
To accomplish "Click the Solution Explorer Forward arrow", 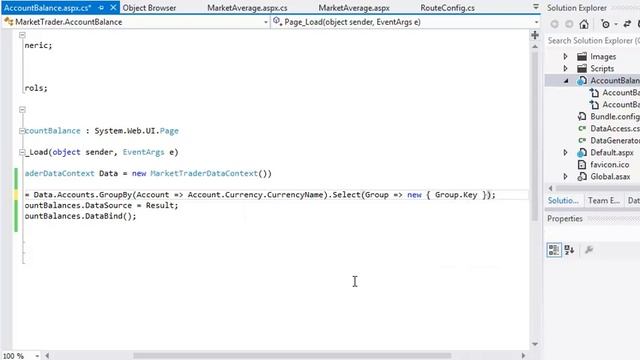I will pyautogui.click(x=569, y=24).
